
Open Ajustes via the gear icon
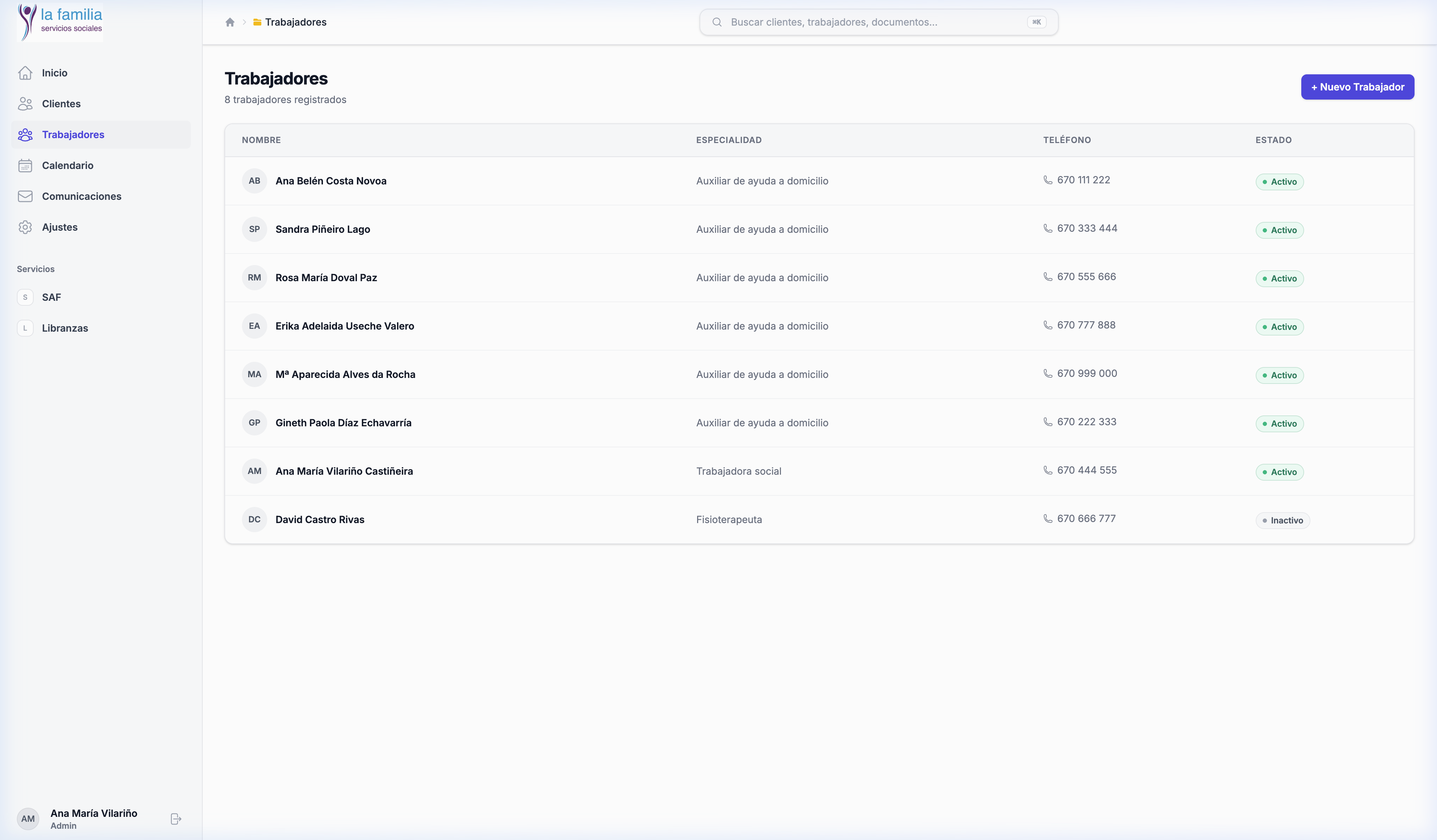click(x=25, y=227)
